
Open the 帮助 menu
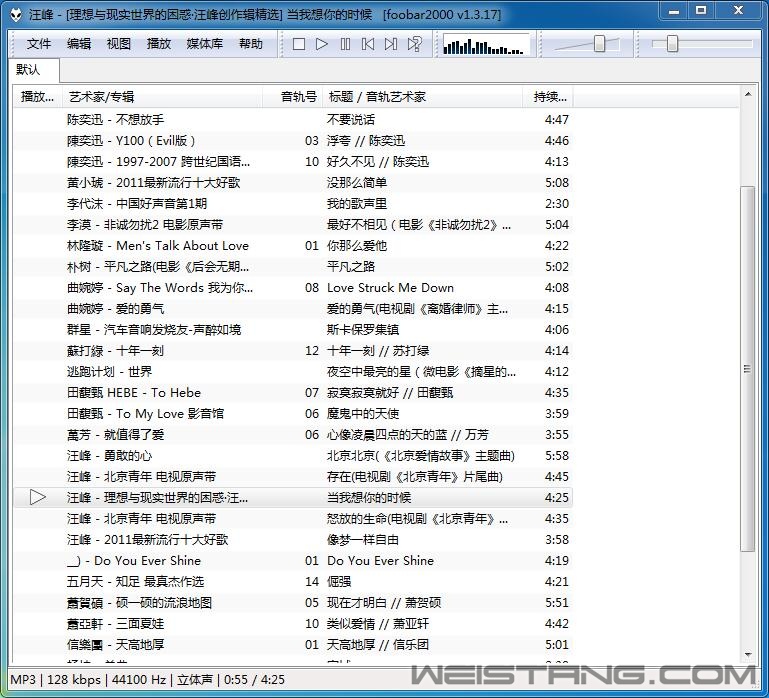pos(251,44)
